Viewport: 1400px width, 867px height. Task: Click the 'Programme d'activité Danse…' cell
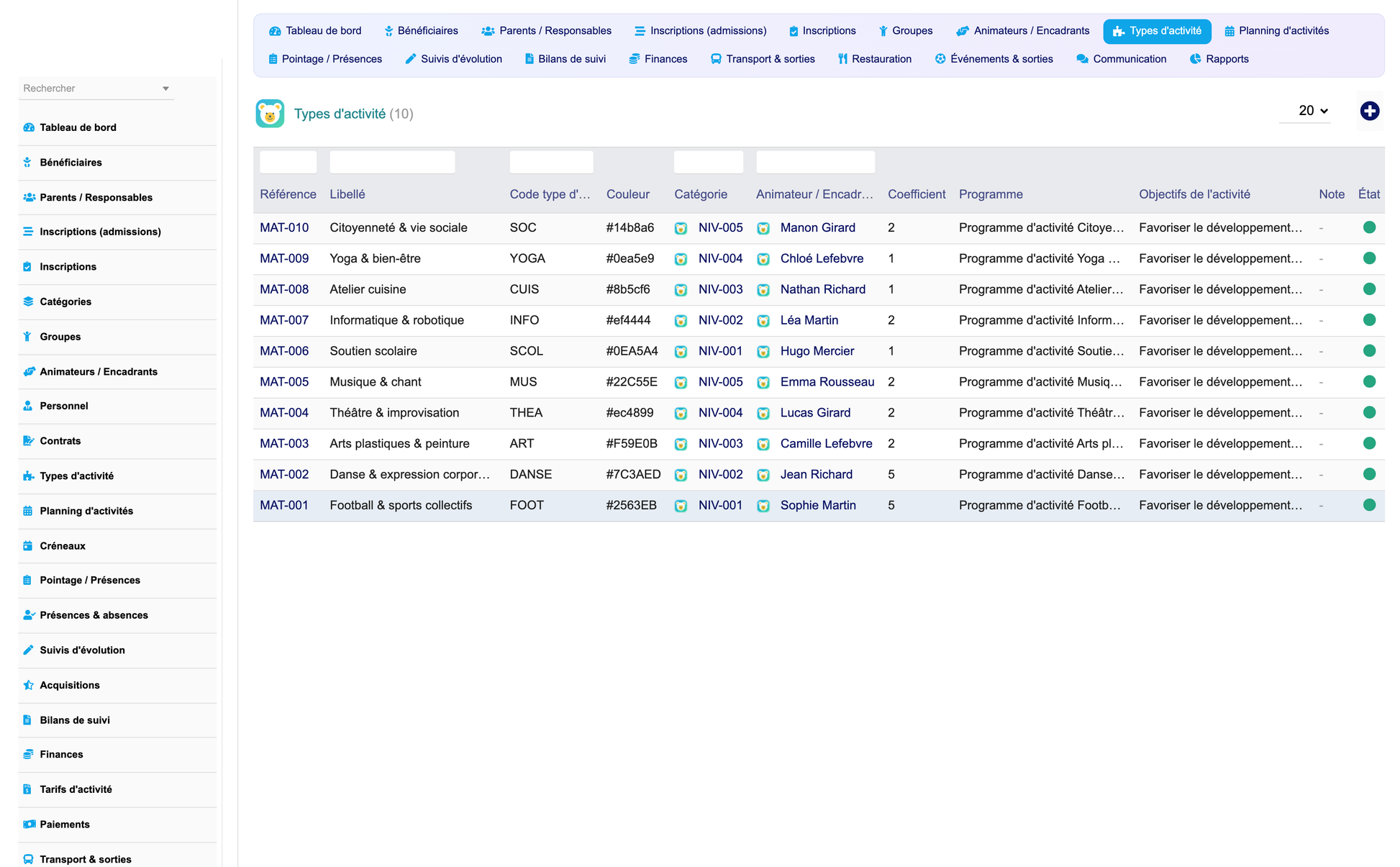[x=1041, y=474]
